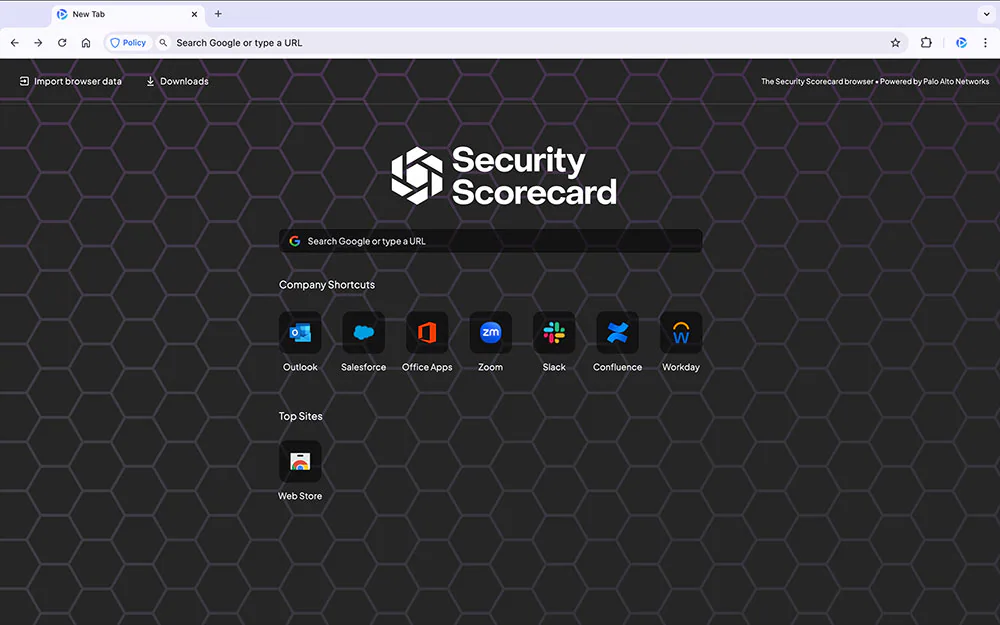1000x625 pixels.
Task: Open the Web Store under Top Sites
Action: pos(300,462)
